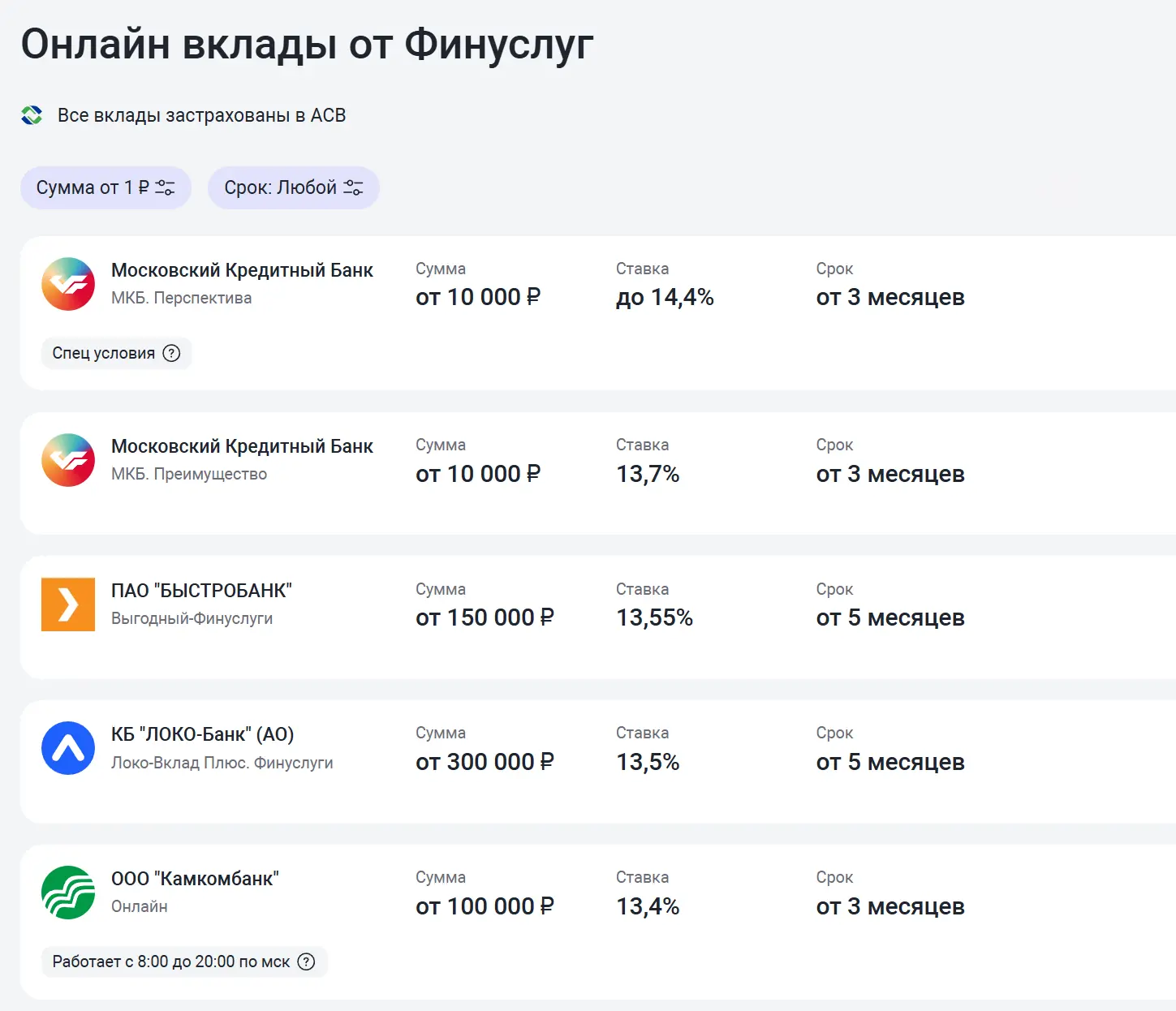Click 'от 3 месяцев' in МКБ. Перспектива row
This screenshot has width=1176, height=1011.
[x=890, y=298]
